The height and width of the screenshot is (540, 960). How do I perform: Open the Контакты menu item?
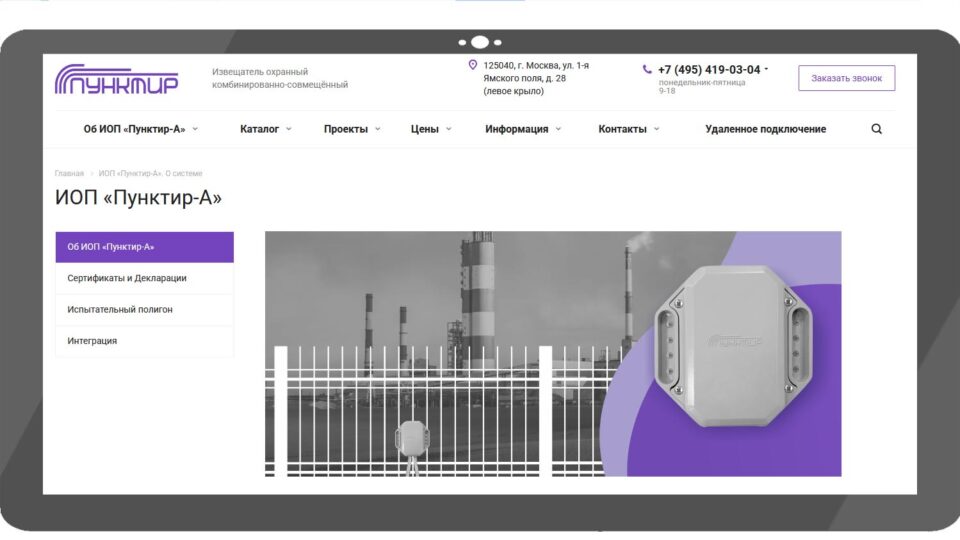623,129
